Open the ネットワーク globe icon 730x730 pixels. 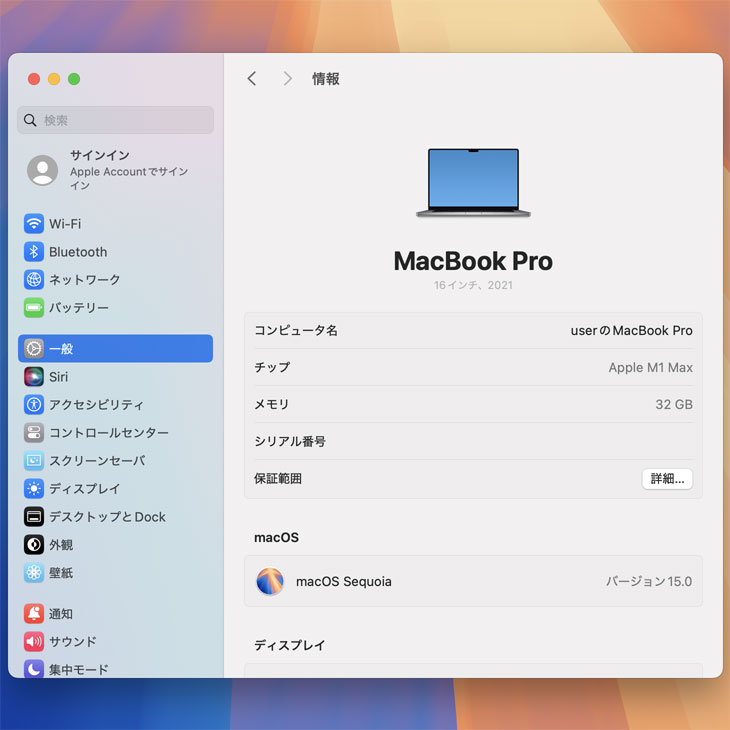click(34, 279)
